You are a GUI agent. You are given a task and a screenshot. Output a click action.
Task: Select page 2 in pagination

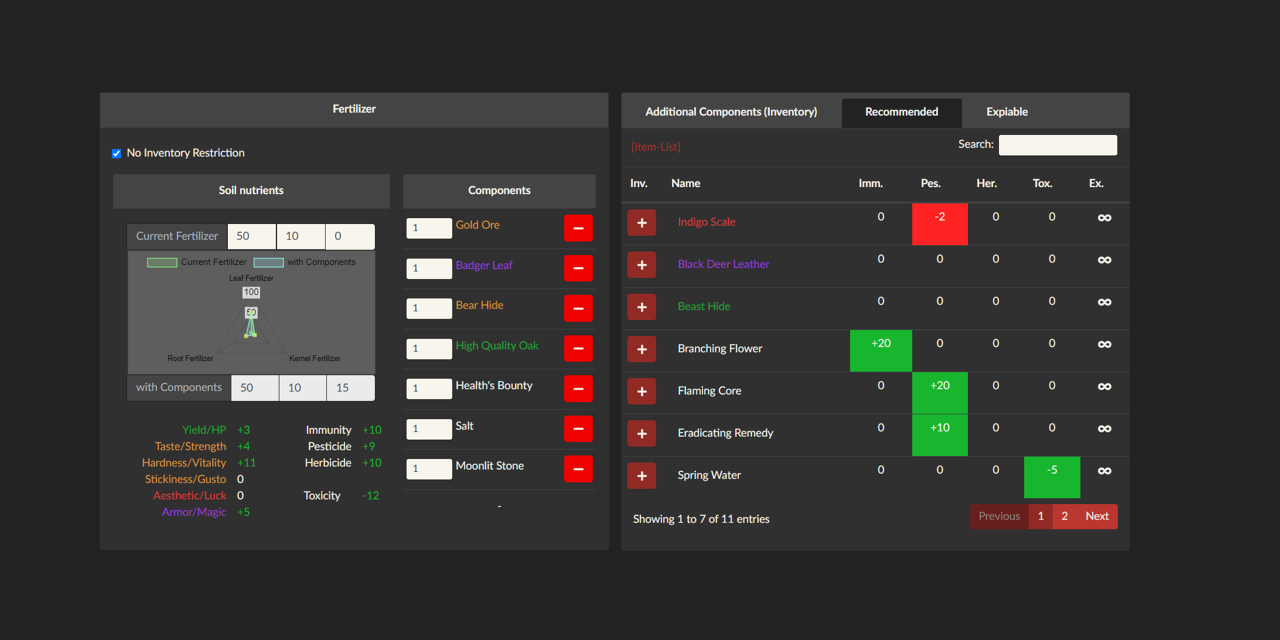pos(1065,517)
